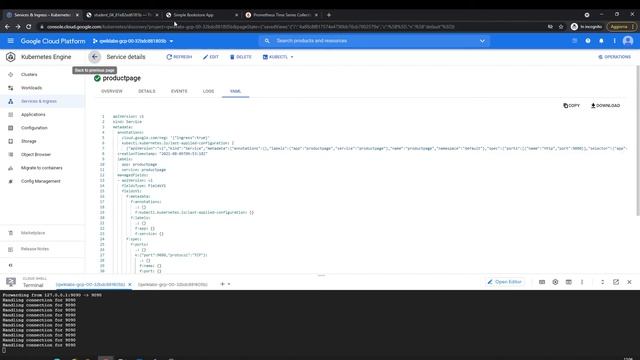Click the productpage service title
Image resolution: width=640 pixels, height=360 pixels.
pyautogui.click(x=122, y=78)
